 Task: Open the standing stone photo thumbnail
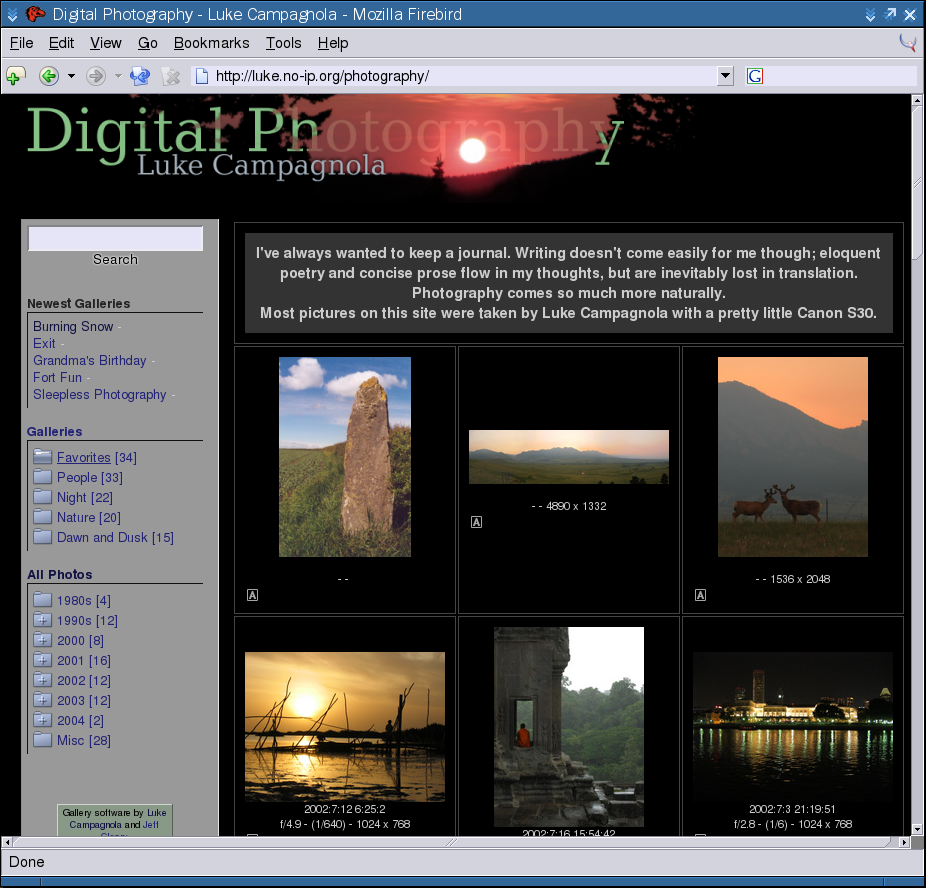345,457
